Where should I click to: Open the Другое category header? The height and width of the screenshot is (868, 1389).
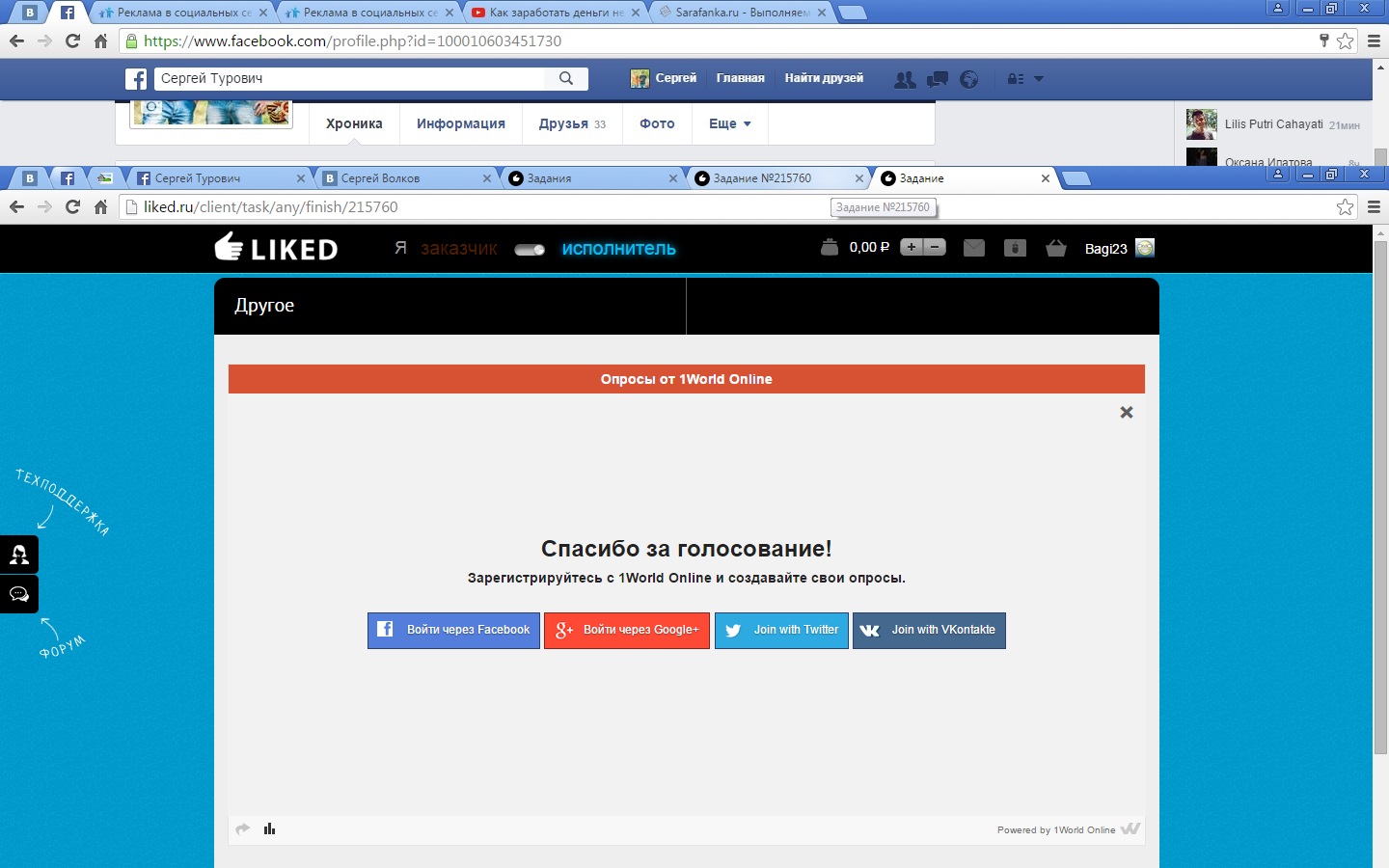tap(264, 306)
